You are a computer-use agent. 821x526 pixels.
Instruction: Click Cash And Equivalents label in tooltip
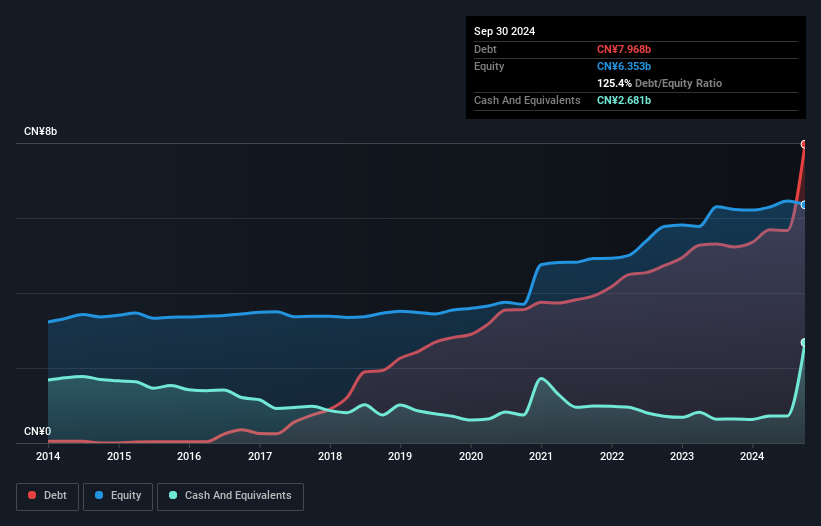pos(527,100)
